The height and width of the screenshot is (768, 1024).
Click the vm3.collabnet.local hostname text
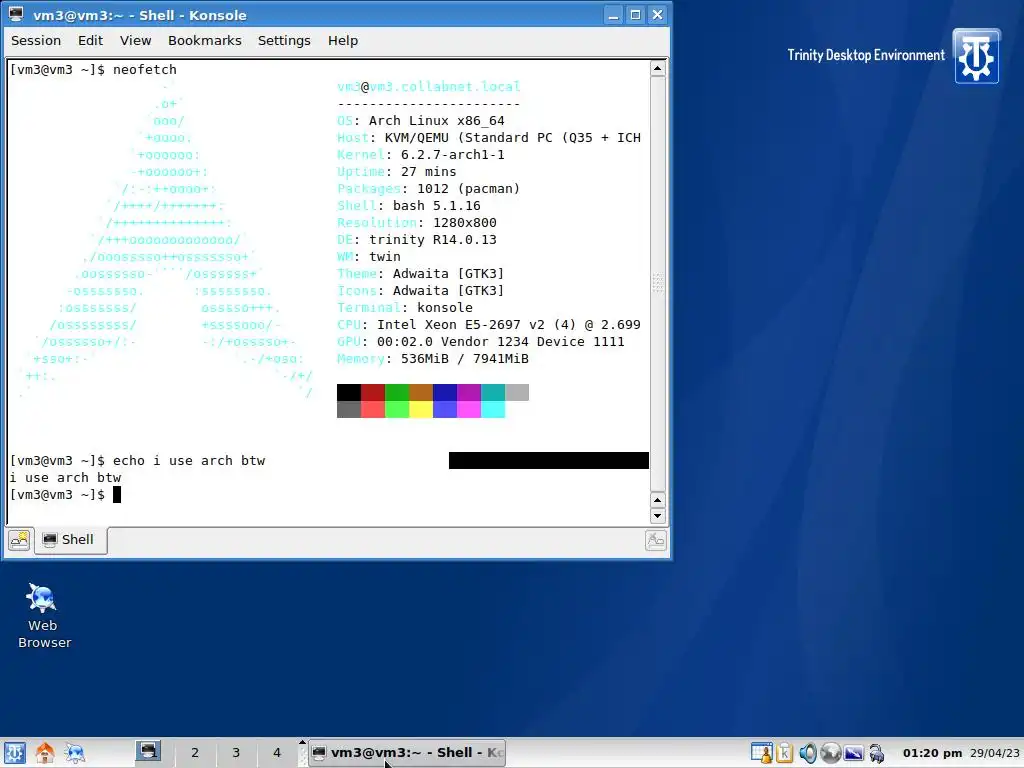pyautogui.click(x=445, y=86)
